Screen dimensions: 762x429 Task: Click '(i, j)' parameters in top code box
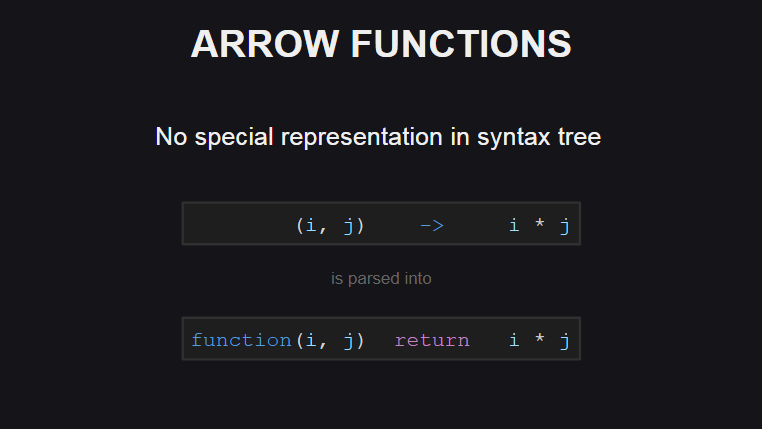(x=330, y=225)
